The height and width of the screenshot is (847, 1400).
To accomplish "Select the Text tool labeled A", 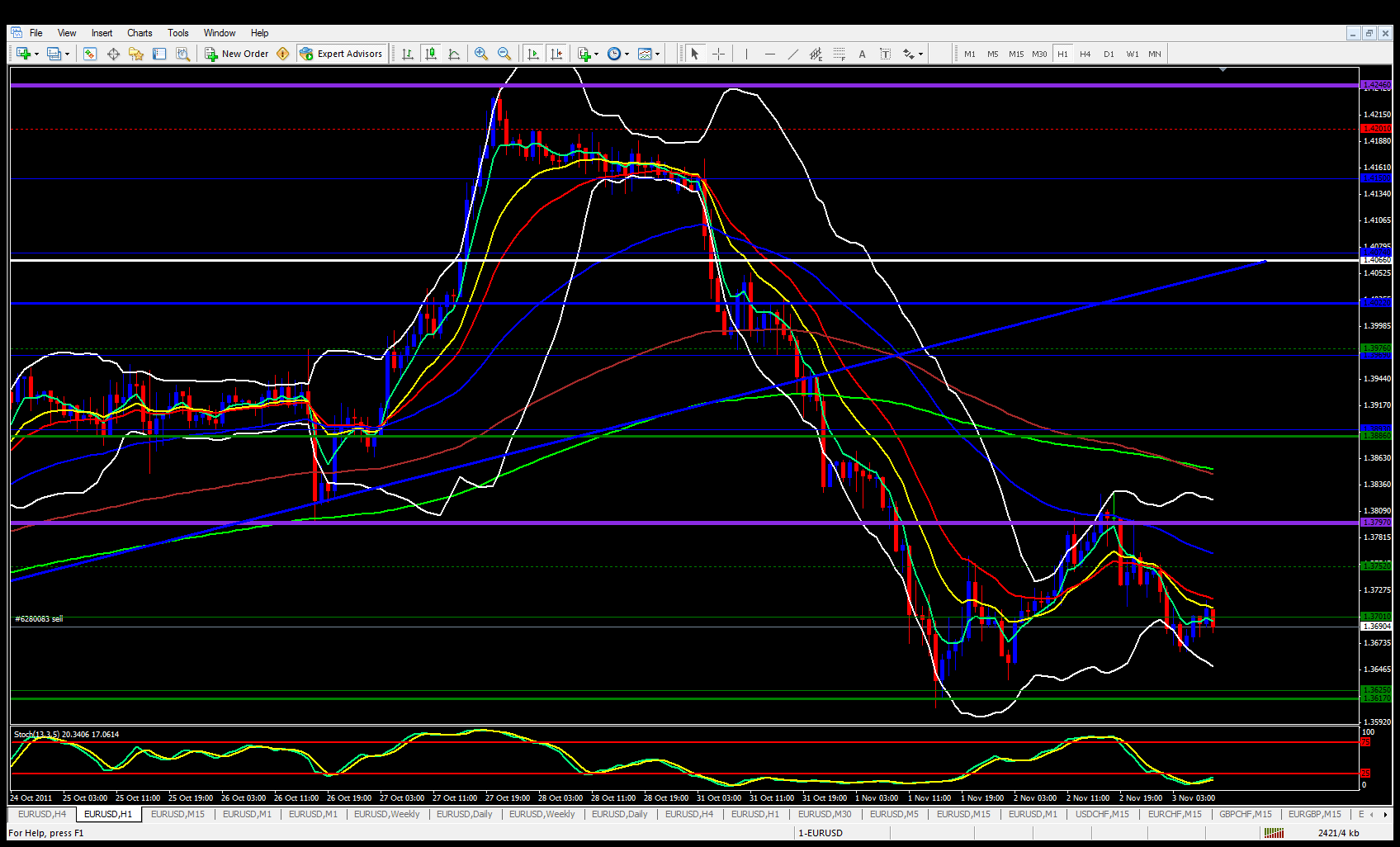I will tap(862, 54).
